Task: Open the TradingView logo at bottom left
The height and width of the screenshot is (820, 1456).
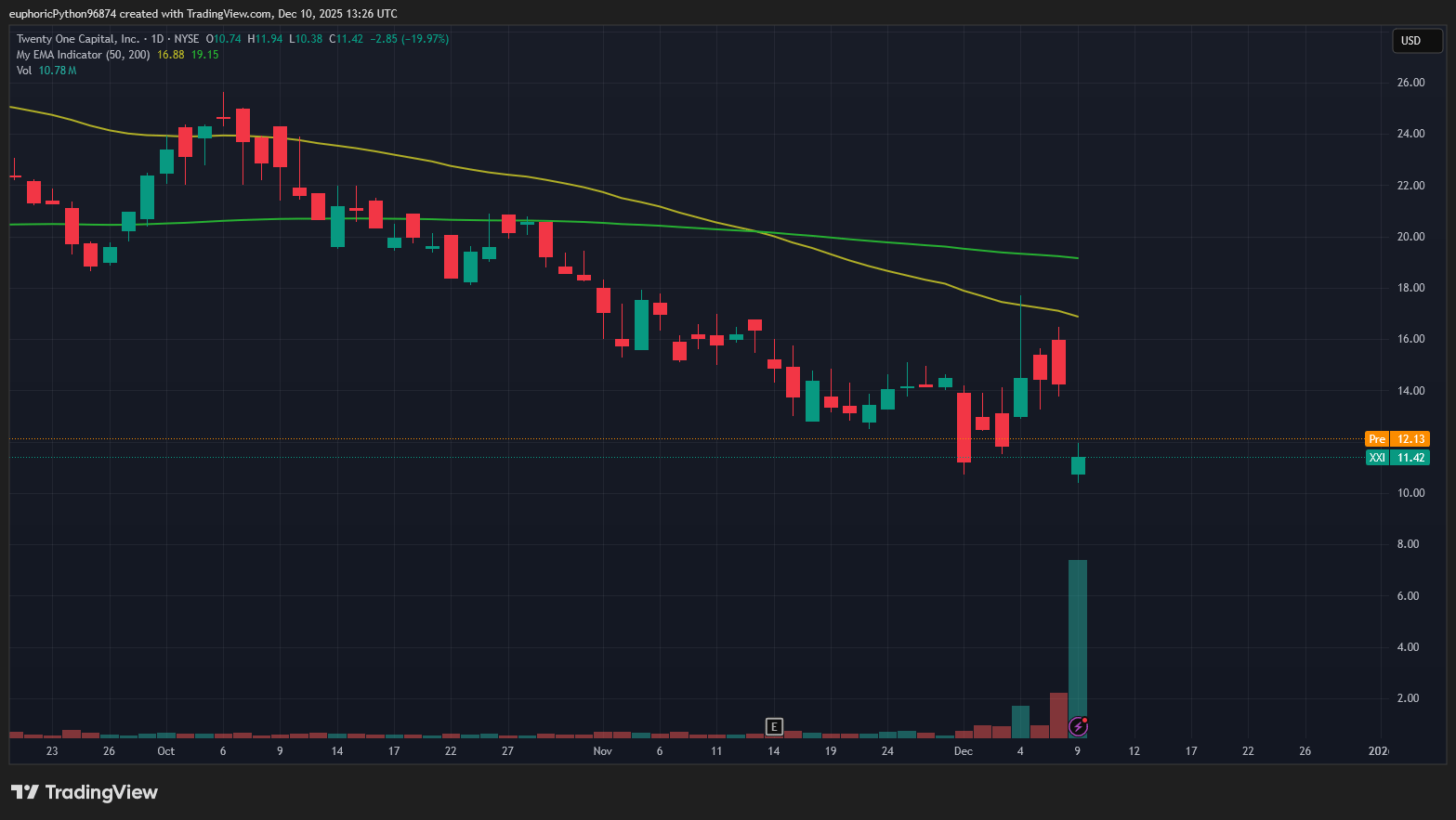Action: (x=84, y=792)
